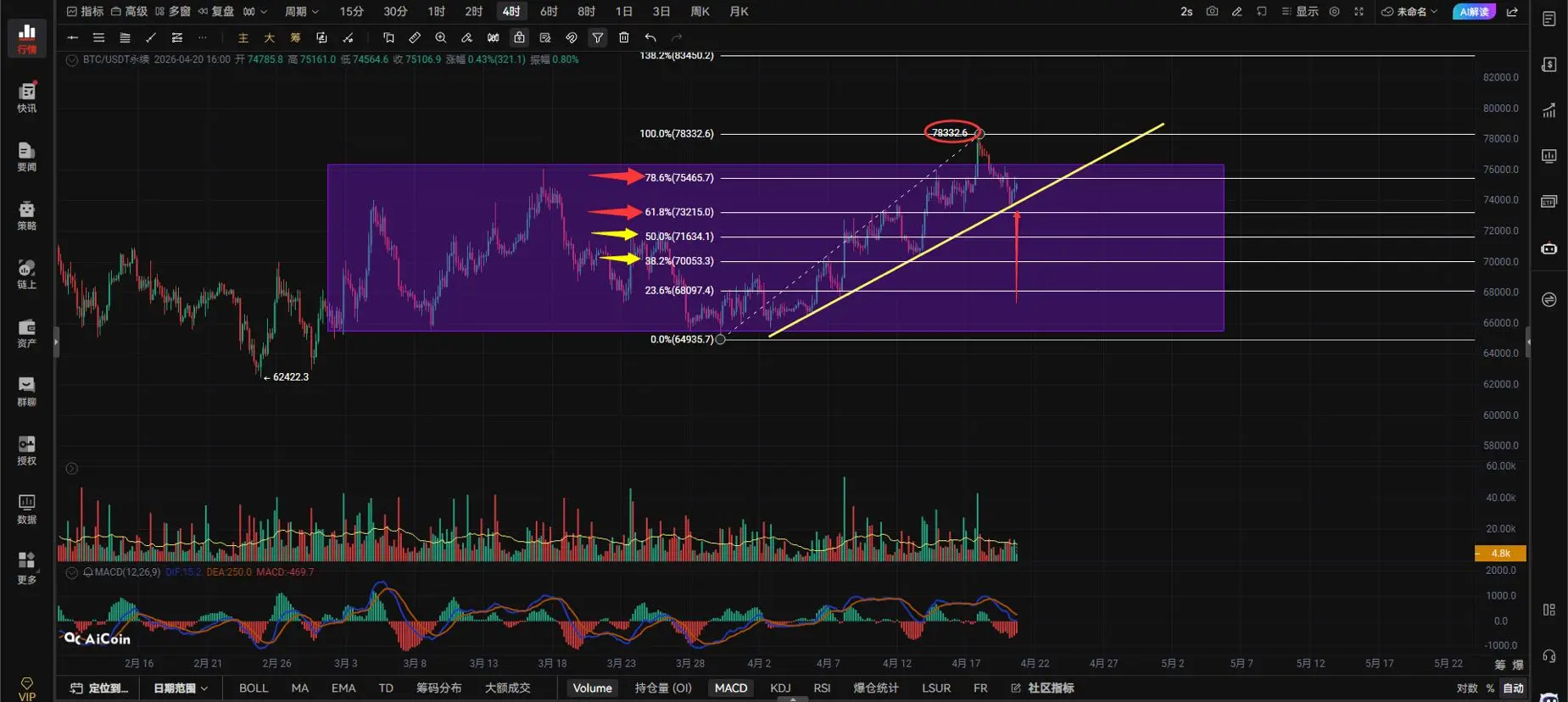This screenshot has height=702, width=1568.
Task: Click the 显示 display settings button
Action: pos(1300,12)
